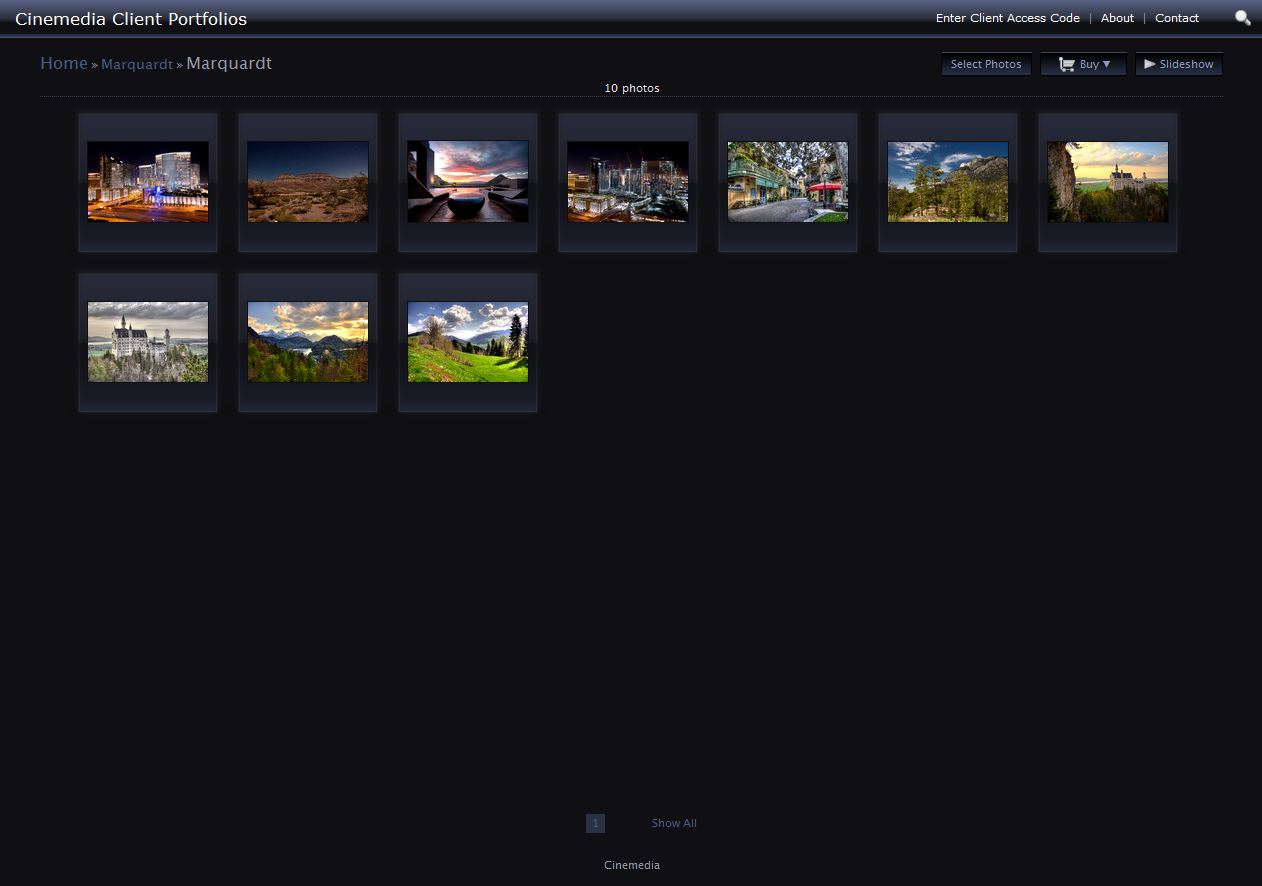Navigate to Home breadcrumb

click(x=64, y=63)
